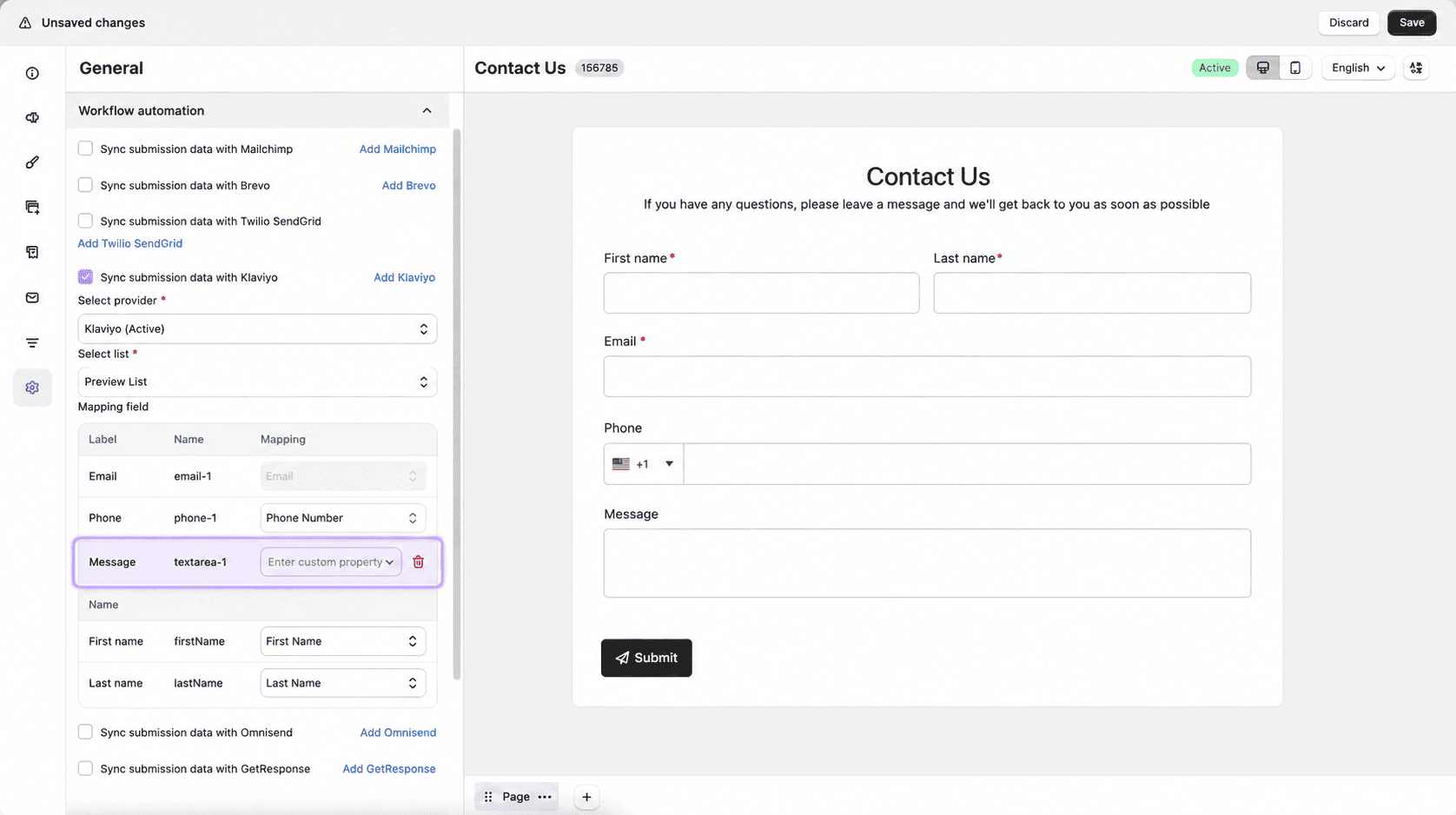Open the filter lines icon in sidebar

point(32,342)
